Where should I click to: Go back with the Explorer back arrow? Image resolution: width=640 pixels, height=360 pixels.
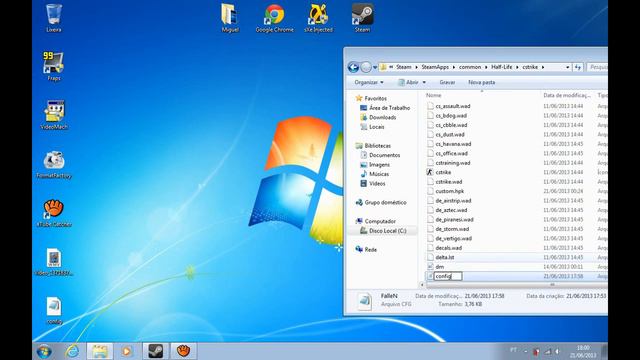pos(353,67)
